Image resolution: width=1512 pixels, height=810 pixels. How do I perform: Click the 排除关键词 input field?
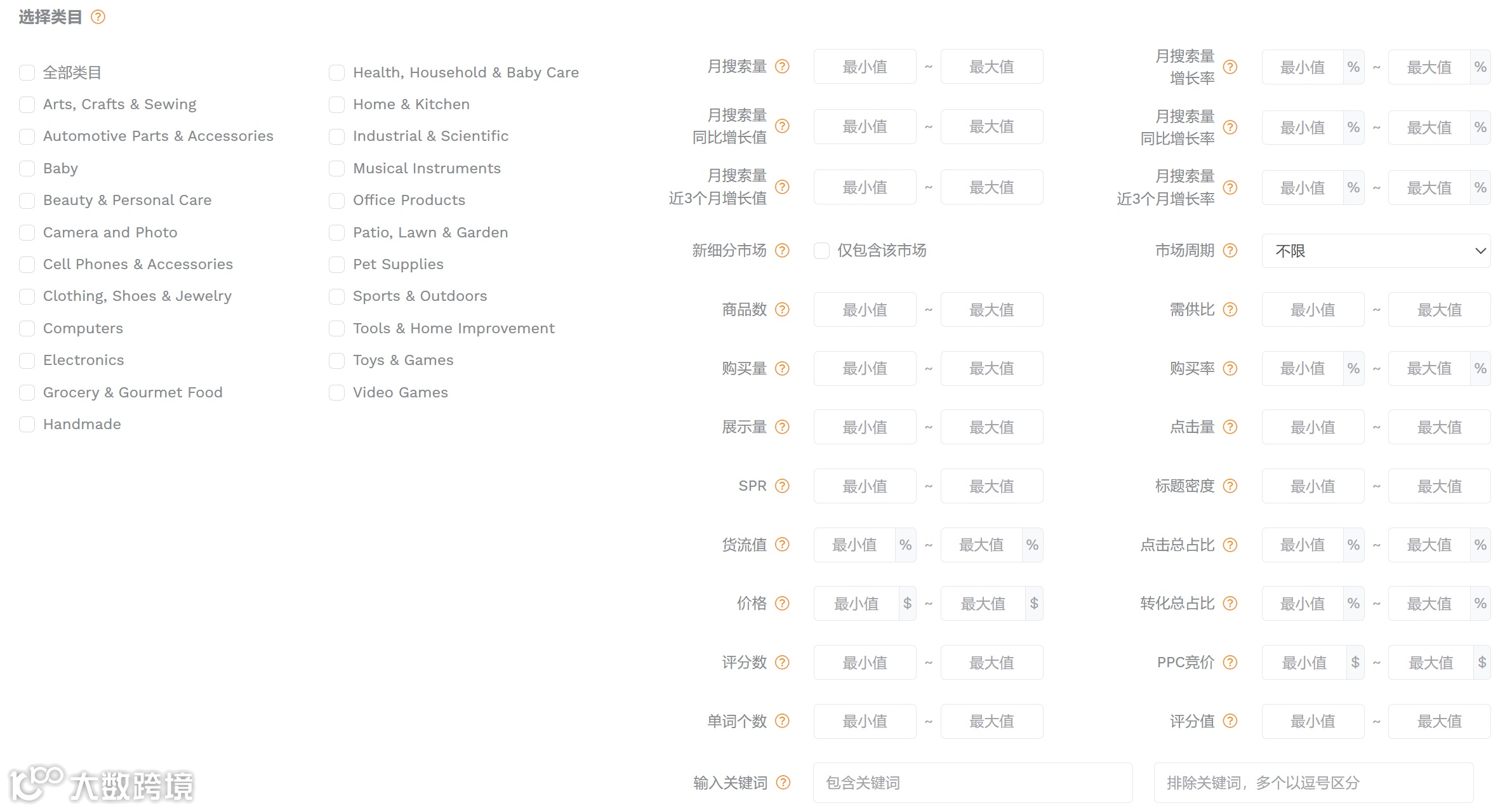click(1313, 783)
